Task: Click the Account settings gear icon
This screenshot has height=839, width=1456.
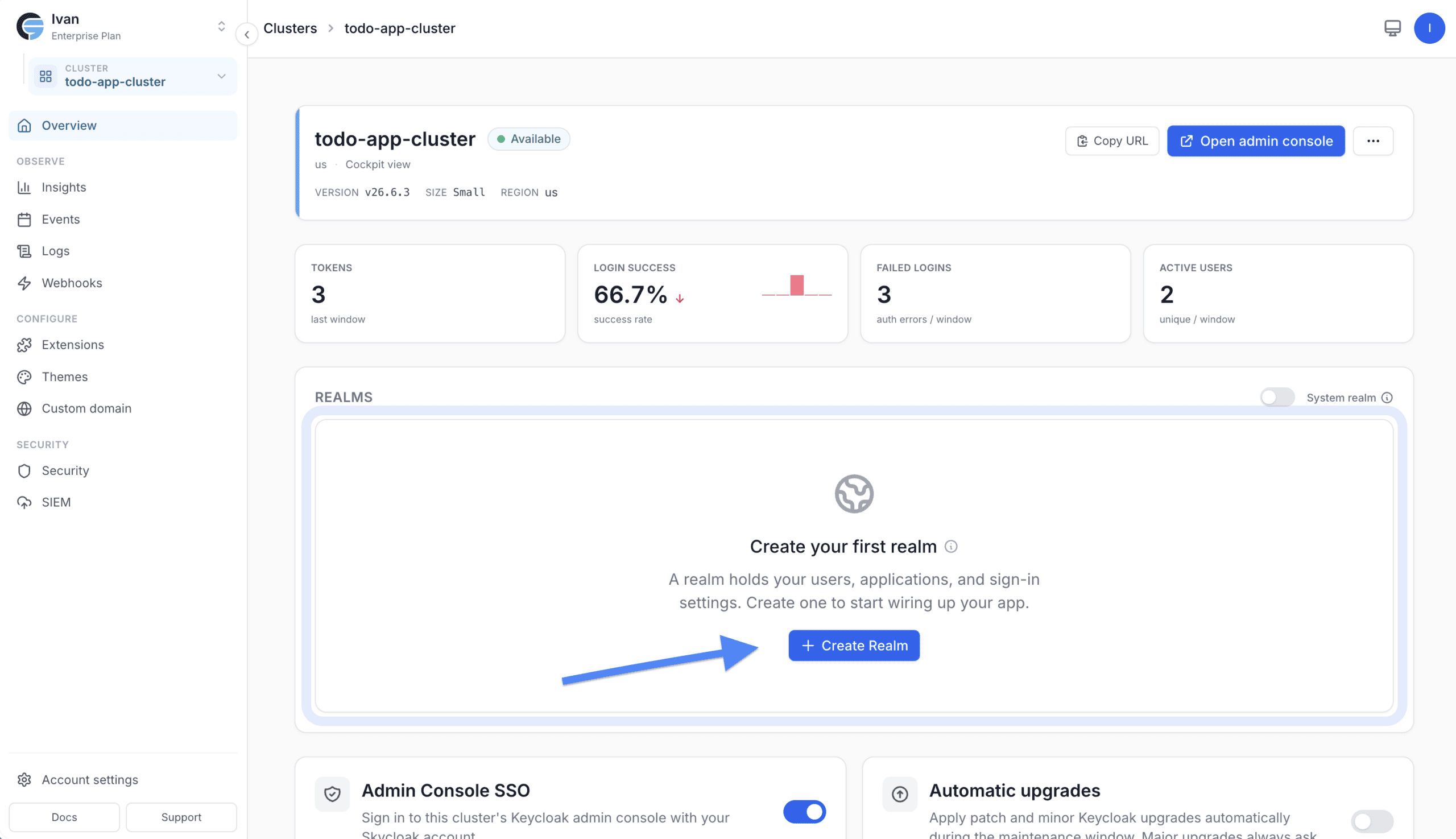Action: (24, 779)
